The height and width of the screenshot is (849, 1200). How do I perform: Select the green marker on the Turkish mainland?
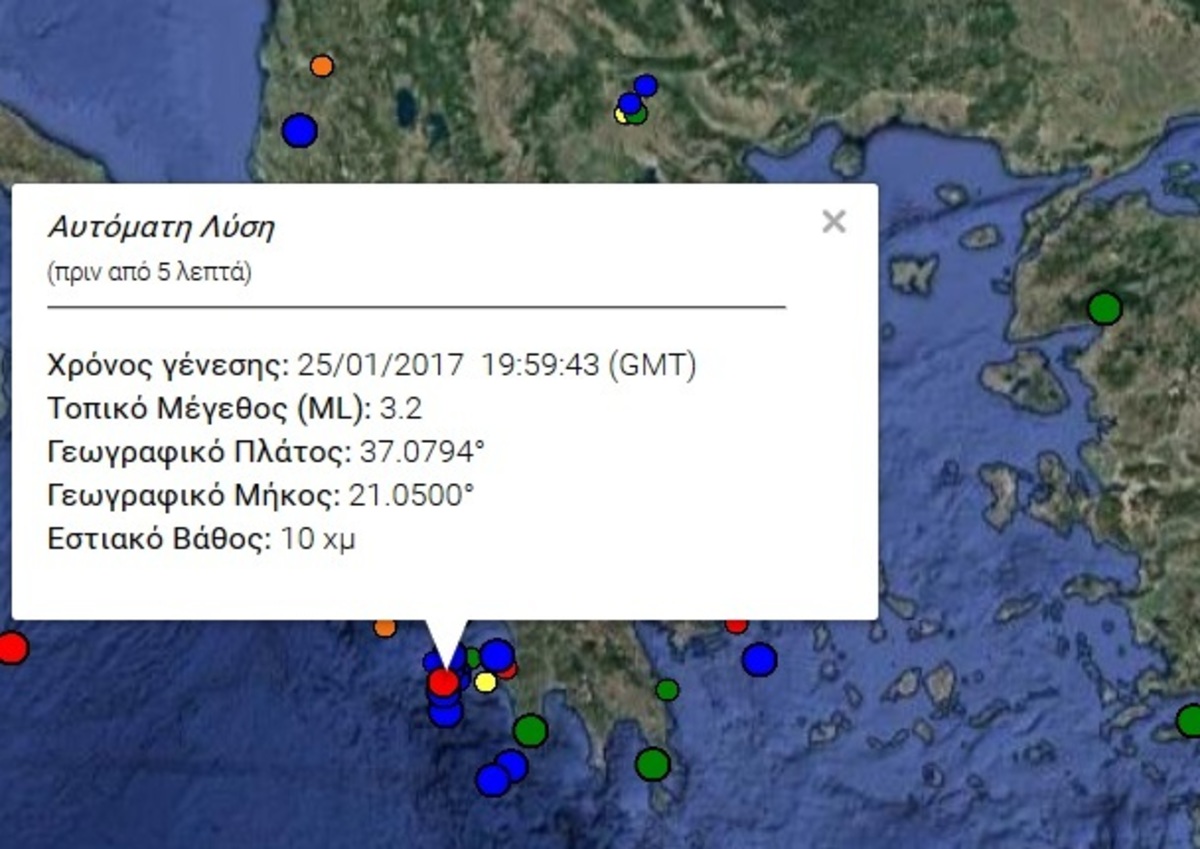pos(1104,308)
